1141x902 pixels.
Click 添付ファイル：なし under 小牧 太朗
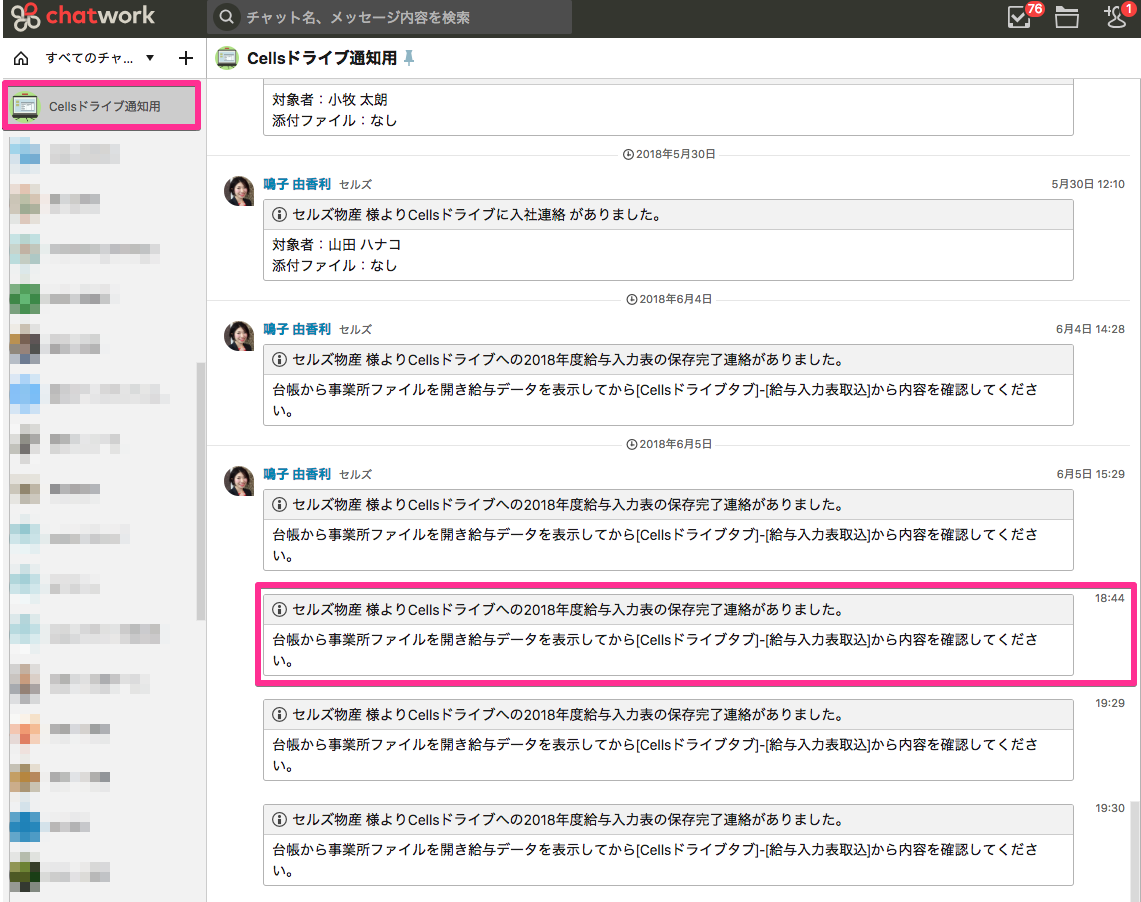(x=335, y=120)
